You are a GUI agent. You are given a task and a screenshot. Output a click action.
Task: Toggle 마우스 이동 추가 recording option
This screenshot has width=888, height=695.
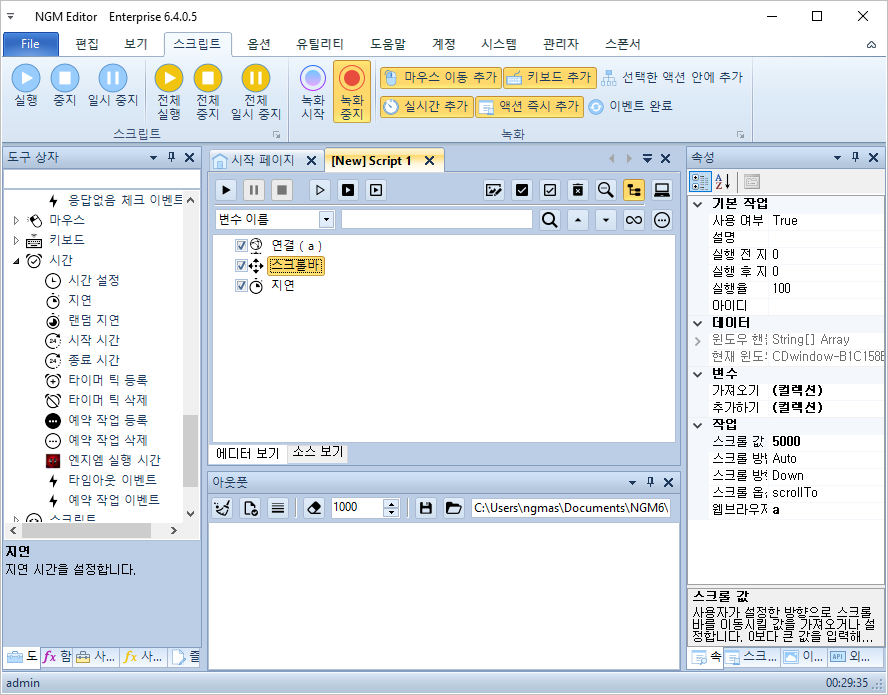point(441,78)
